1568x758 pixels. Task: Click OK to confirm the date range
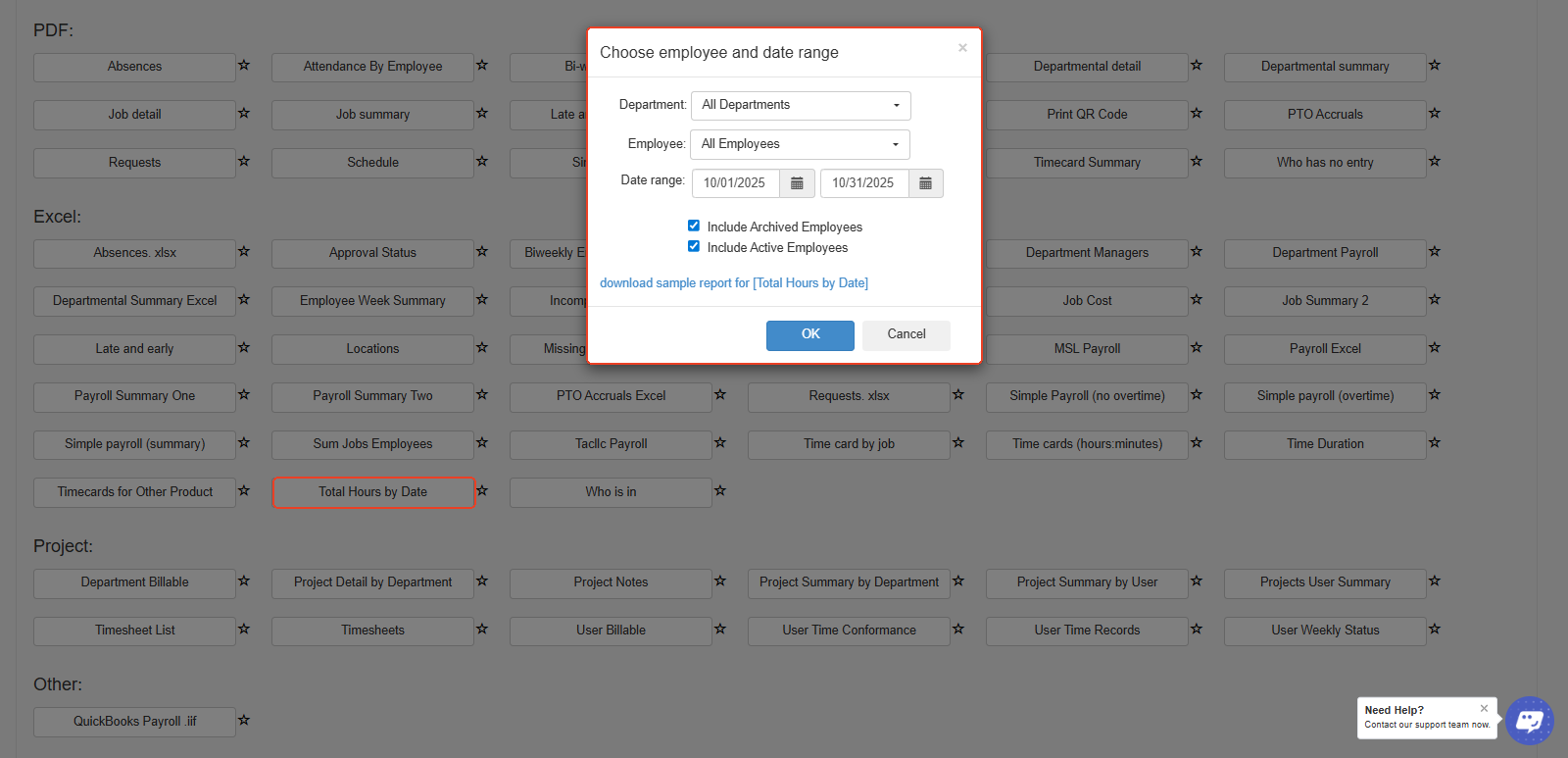[809, 334]
